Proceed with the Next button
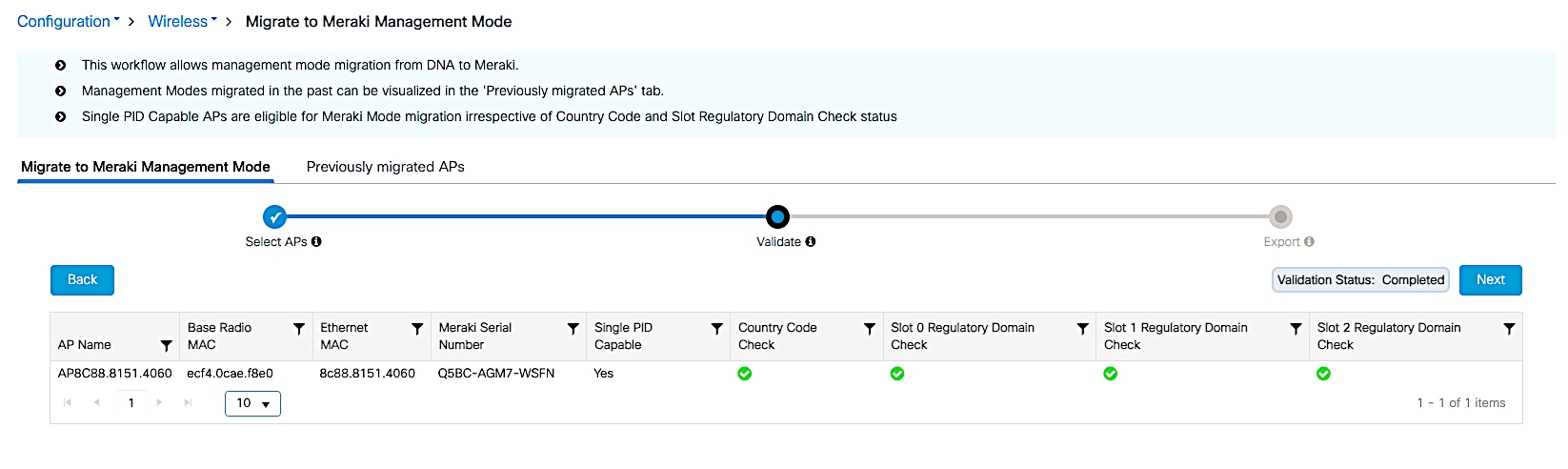The height and width of the screenshot is (469, 1568). click(x=1490, y=280)
